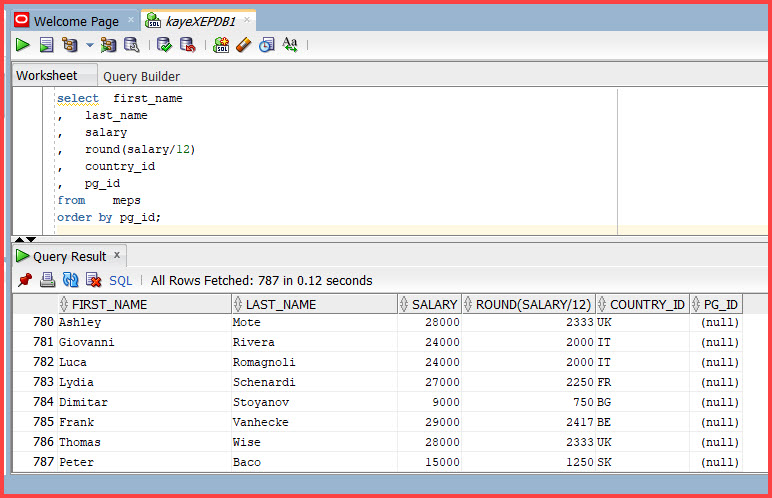This screenshot has width=772, height=498.
Task: Click the PG_ID column sort arrows icon
Action: [x=696, y=304]
